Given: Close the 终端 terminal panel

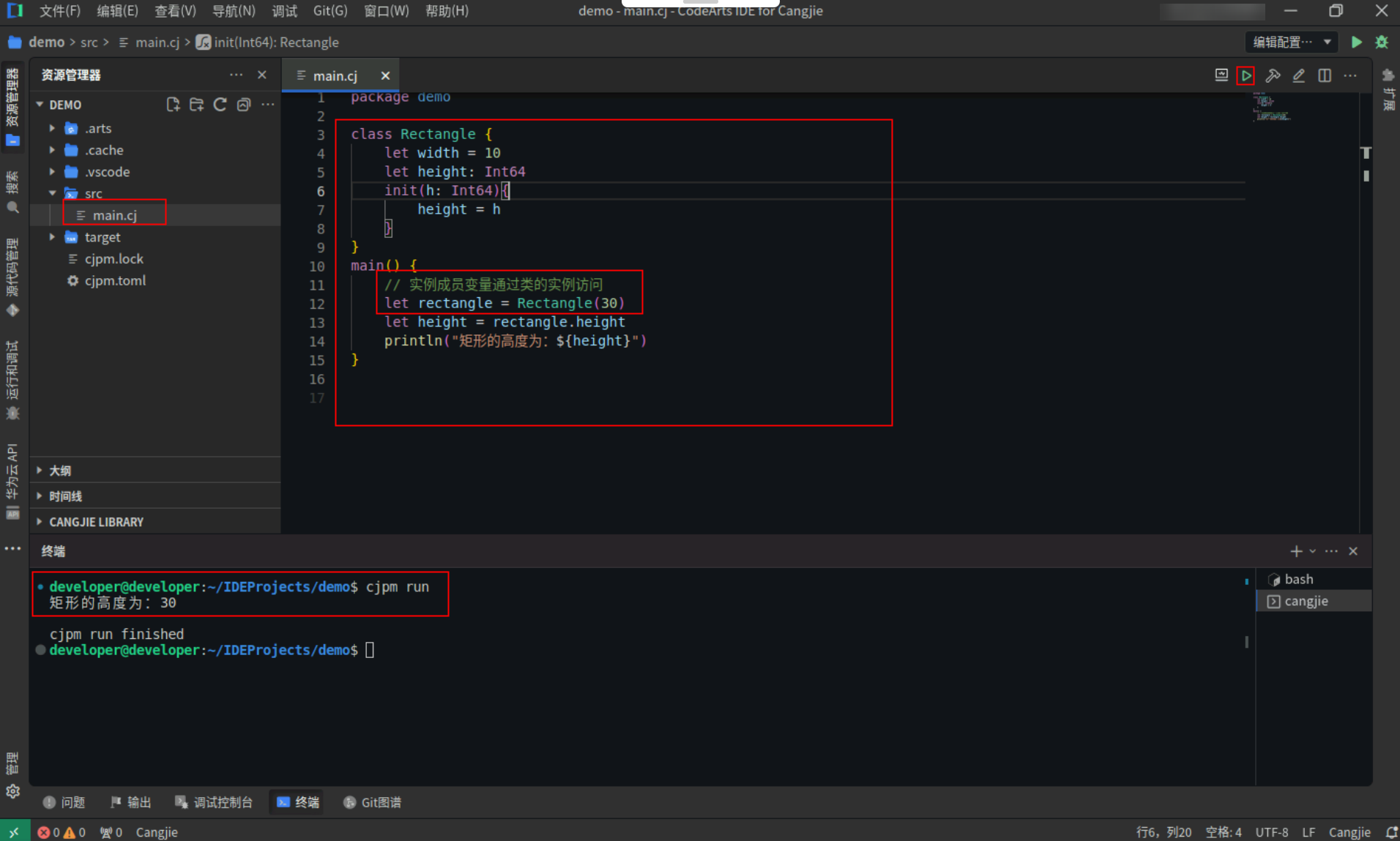Looking at the screenshot, I should (1353, 551).
